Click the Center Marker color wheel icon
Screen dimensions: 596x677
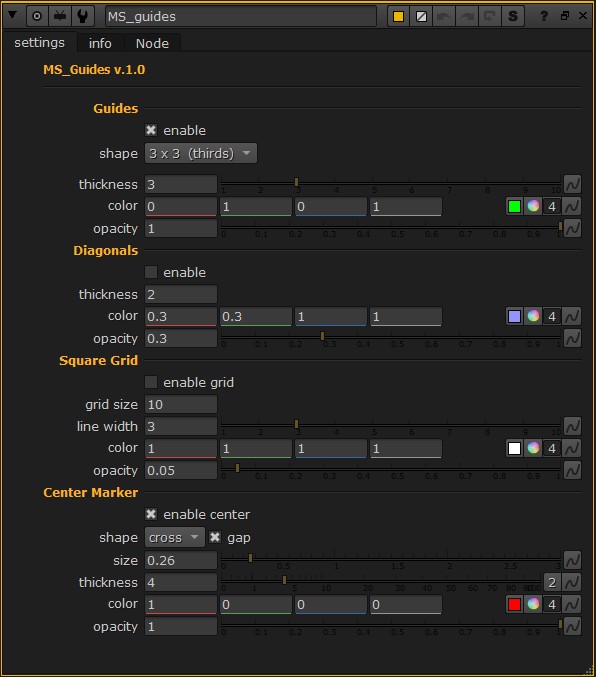click(x=533, y=604)
